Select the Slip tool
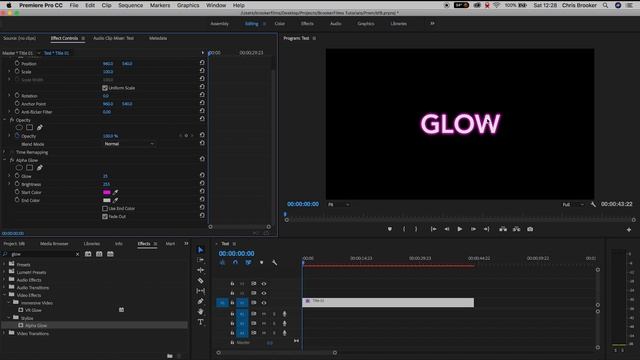 200,291
